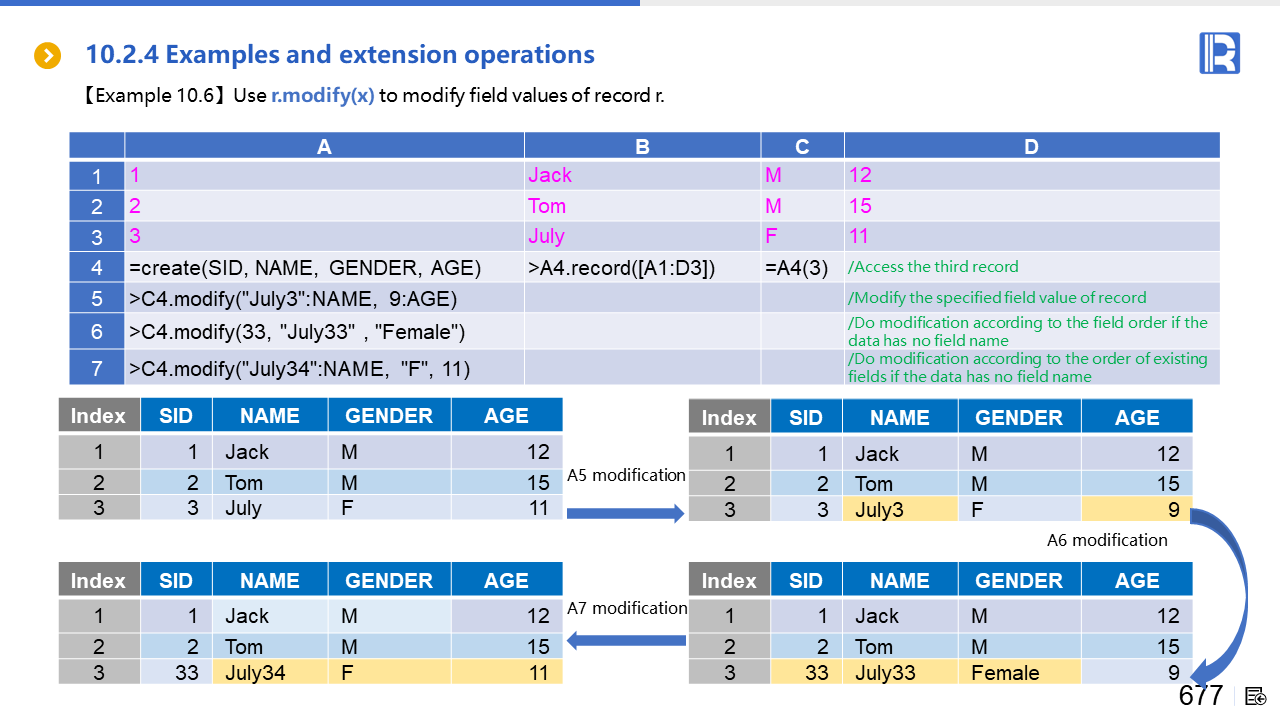
Task: Click the orange chevron icon beside the heading
Action: [x=47, y=56]
